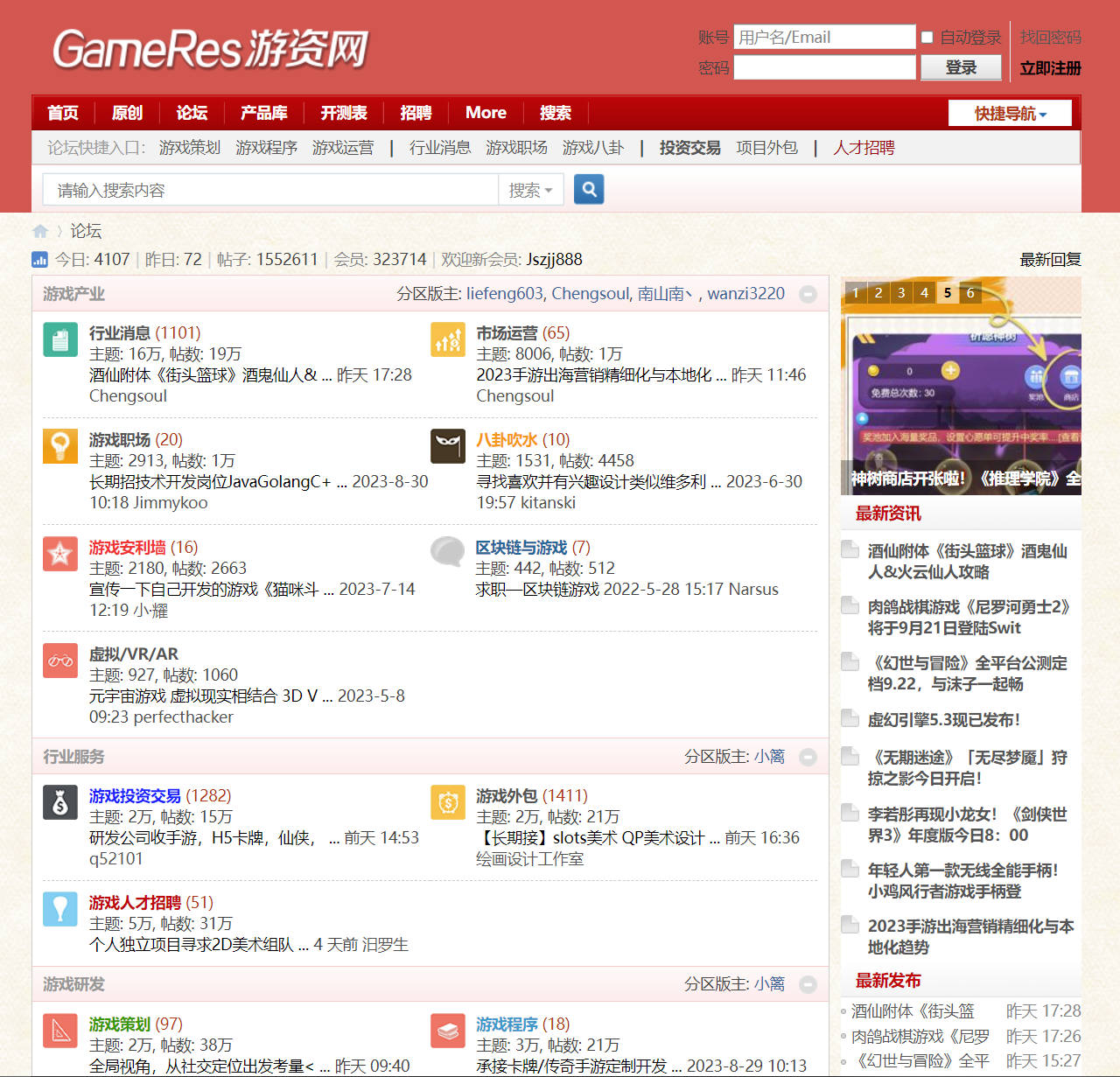Click the 最新回复 link

click(1050, 260)
